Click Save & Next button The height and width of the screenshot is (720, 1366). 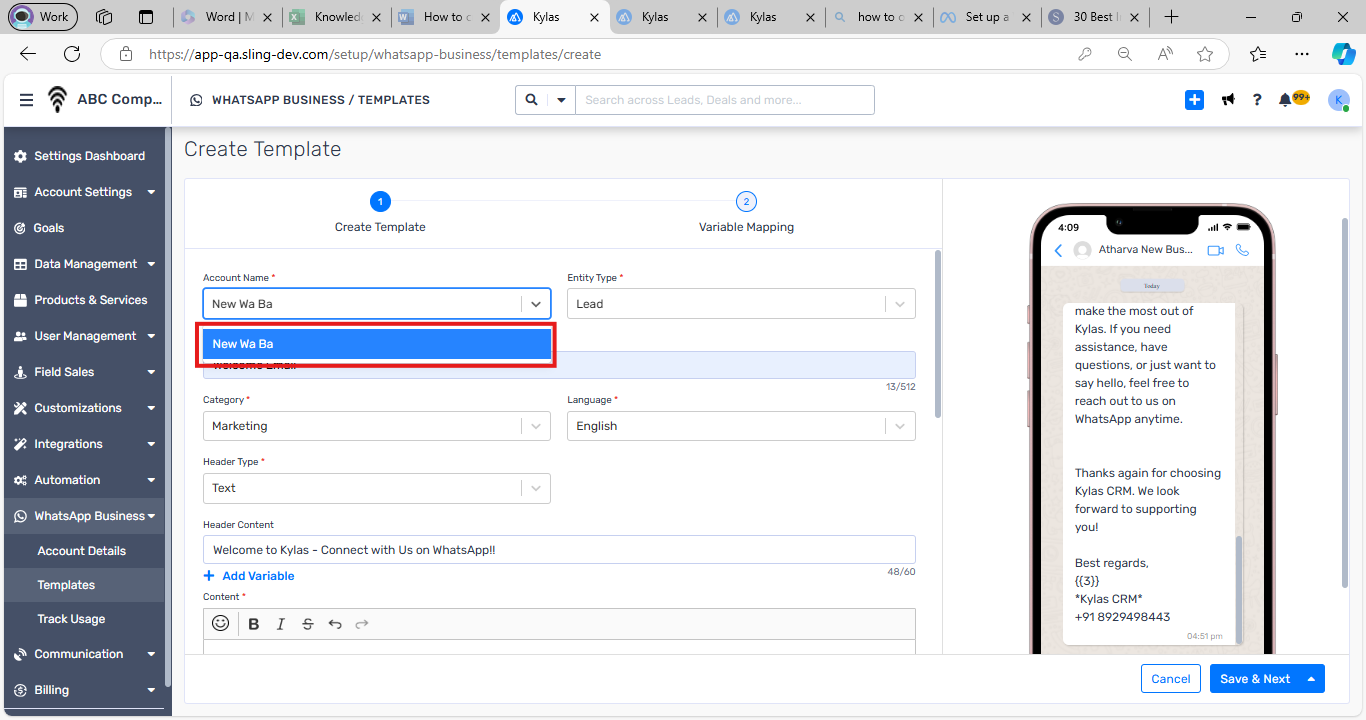1255,678
